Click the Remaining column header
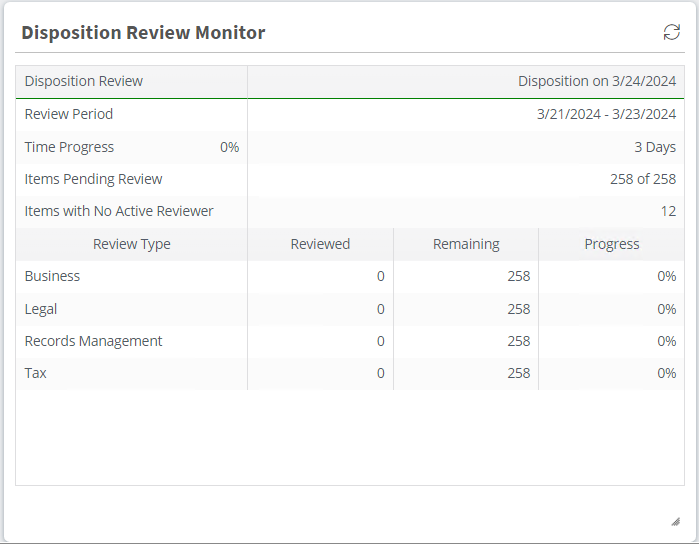The height and width of the screenshot is (544, 699). 466,244
